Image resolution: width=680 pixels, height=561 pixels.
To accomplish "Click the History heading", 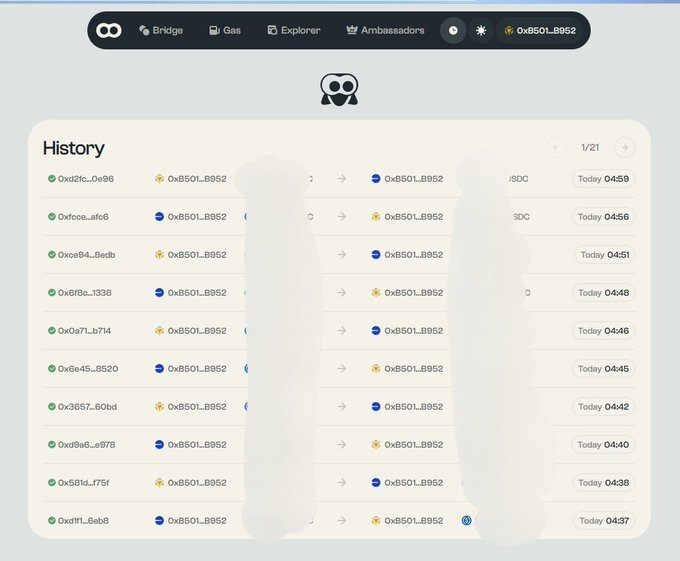I will pos(74,148).
